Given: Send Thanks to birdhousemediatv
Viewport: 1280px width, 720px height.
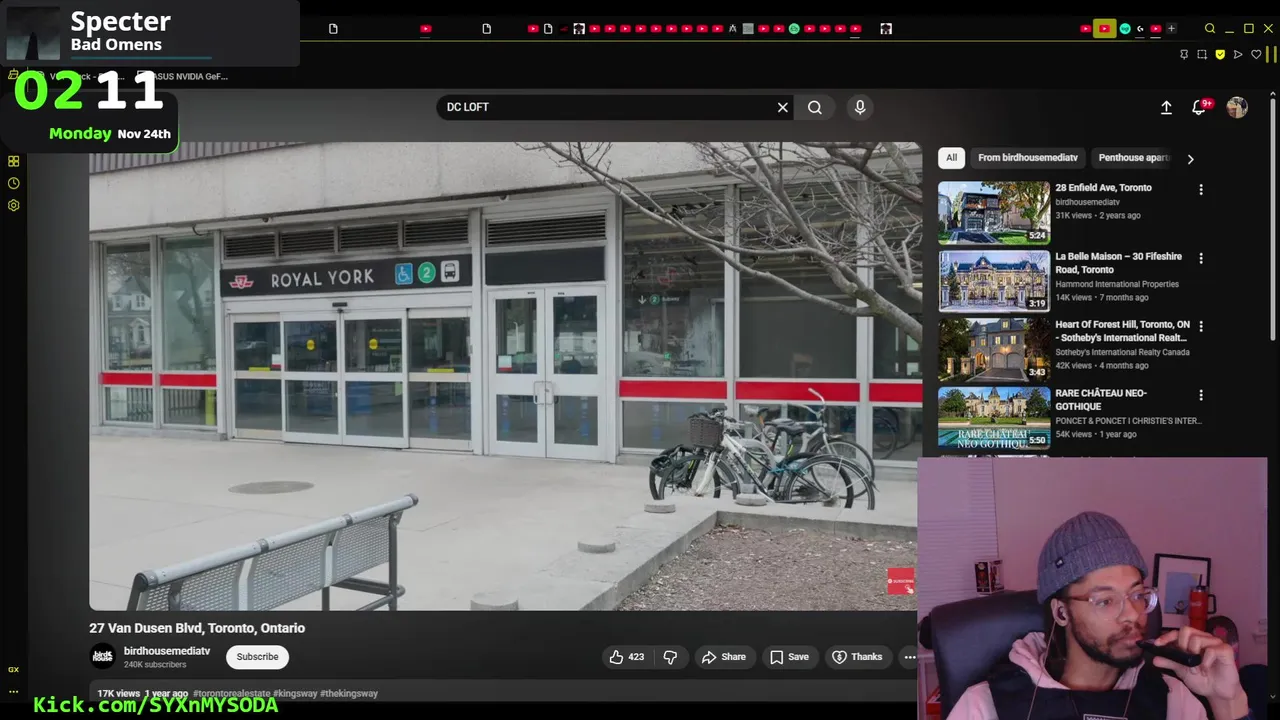Looking at the screenshot, I should tap(857, 657).
